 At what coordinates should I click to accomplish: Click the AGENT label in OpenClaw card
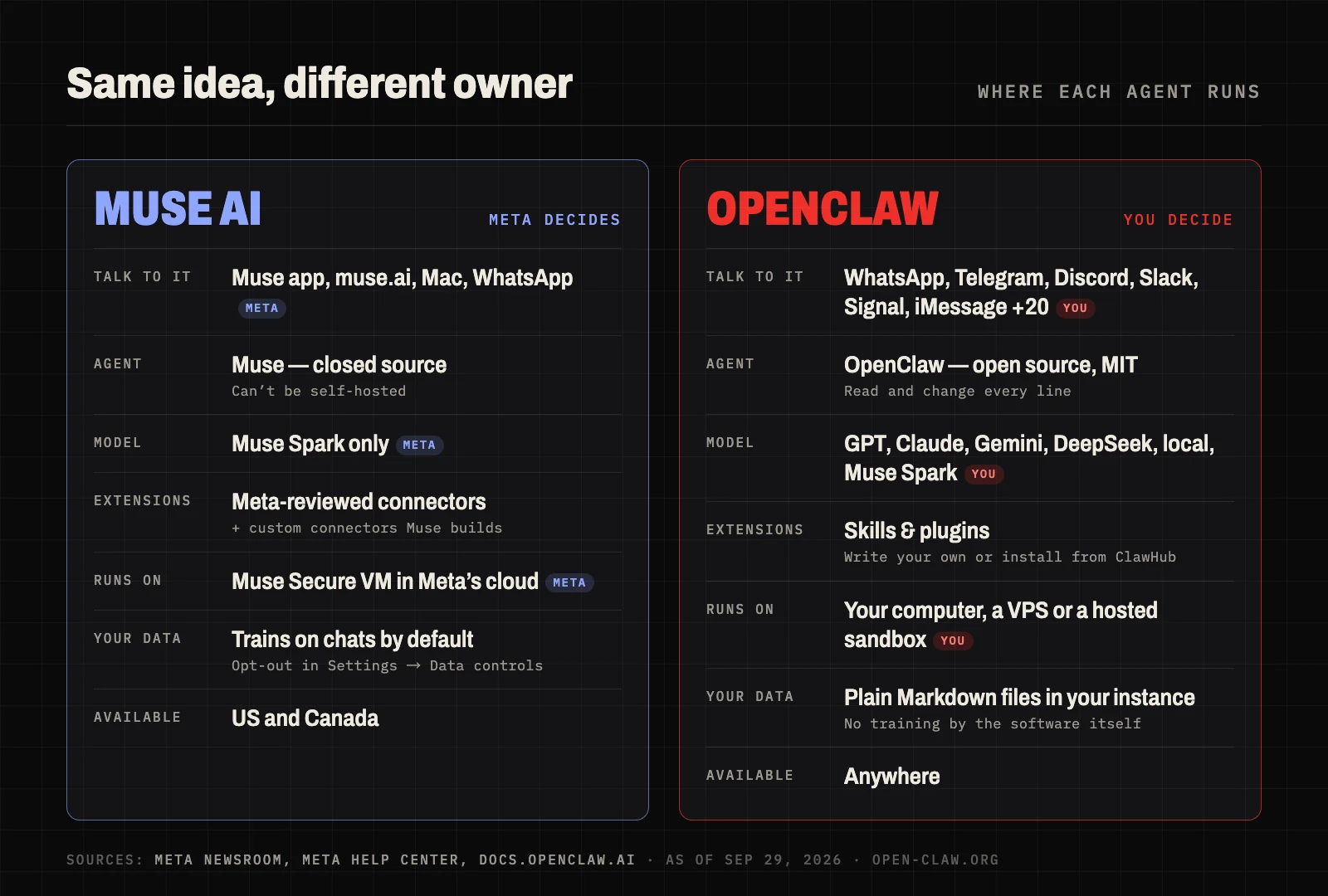[x=730, y=364]
